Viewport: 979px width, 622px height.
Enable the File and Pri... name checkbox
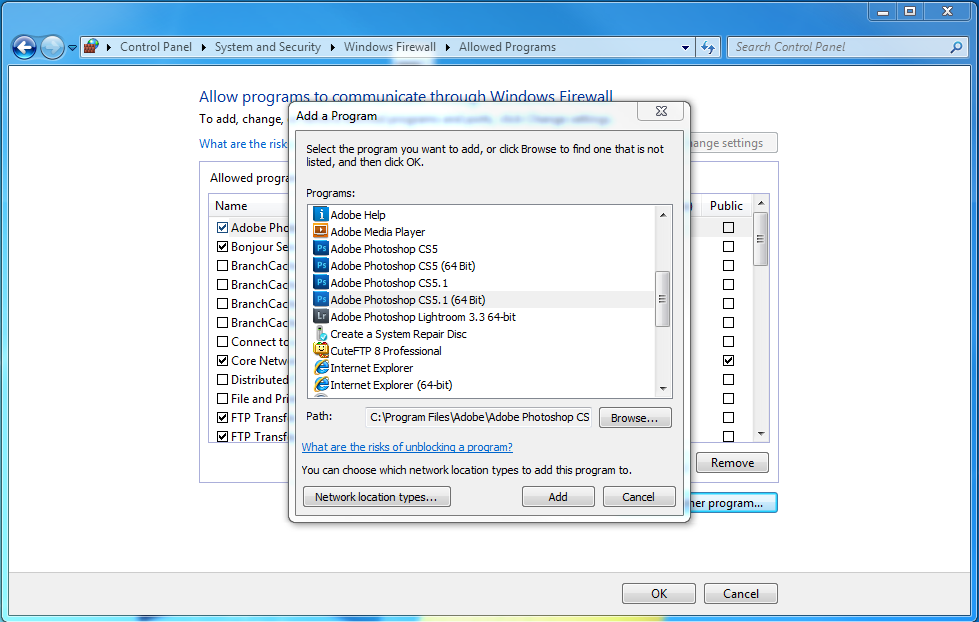point(222,398)
